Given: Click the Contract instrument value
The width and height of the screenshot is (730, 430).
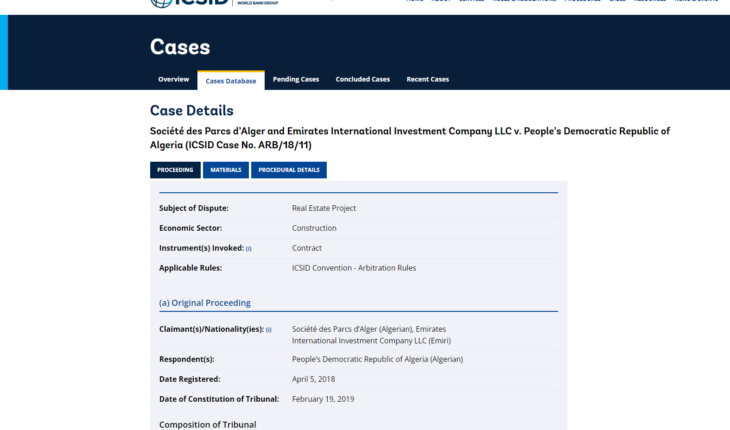Looking at the screenshot, I should [x=307, y=248].
